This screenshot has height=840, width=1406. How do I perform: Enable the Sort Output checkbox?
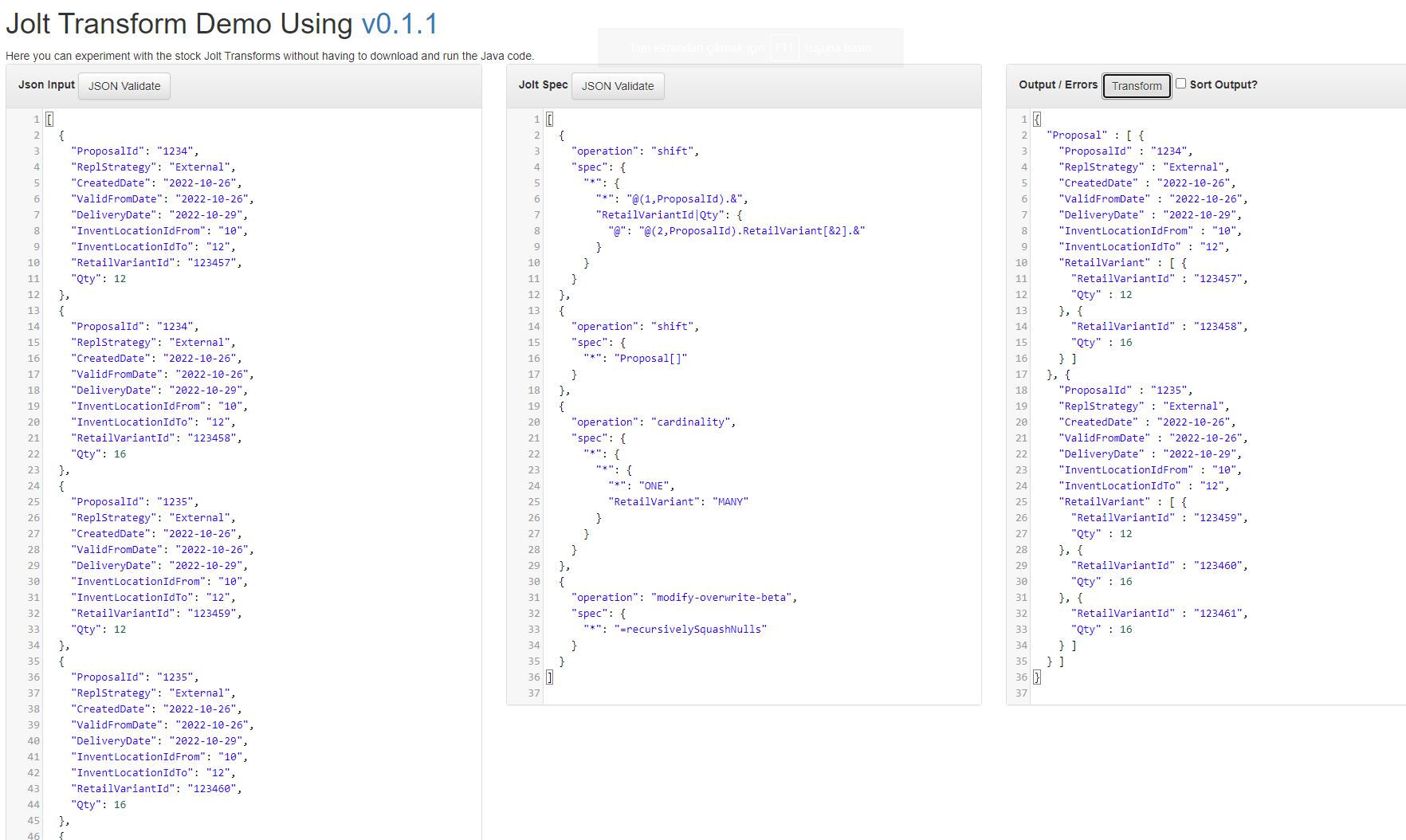[x=1180, y=84]
